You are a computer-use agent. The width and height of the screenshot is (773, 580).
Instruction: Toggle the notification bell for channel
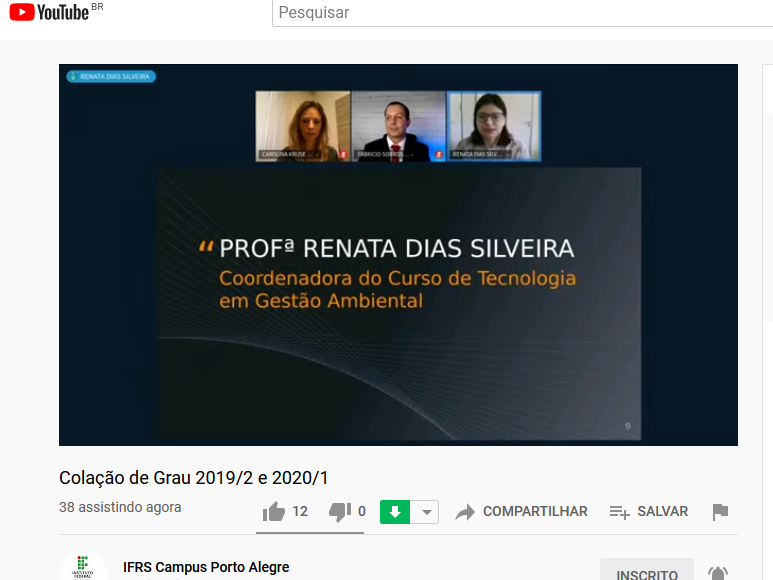[x=717, y=574]
